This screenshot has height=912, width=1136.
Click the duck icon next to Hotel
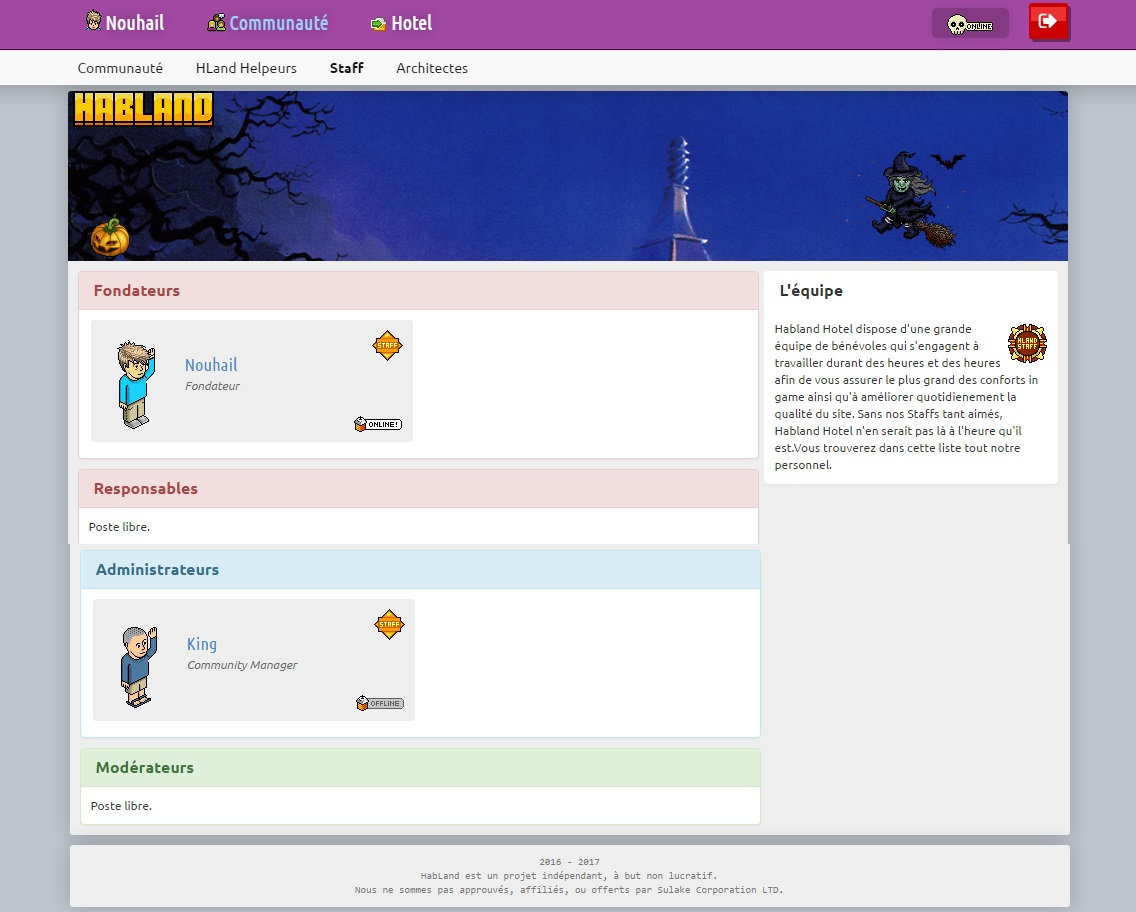pyautogui.click(x=377, y=22)
